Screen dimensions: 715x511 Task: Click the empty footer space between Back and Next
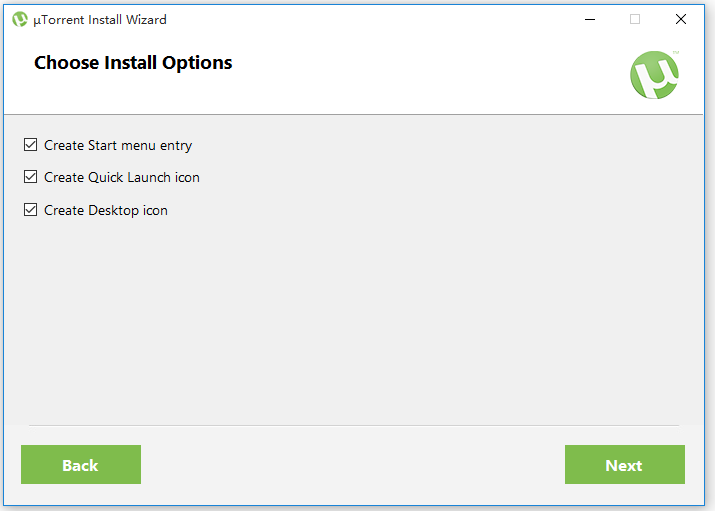(x=352, y=465)
